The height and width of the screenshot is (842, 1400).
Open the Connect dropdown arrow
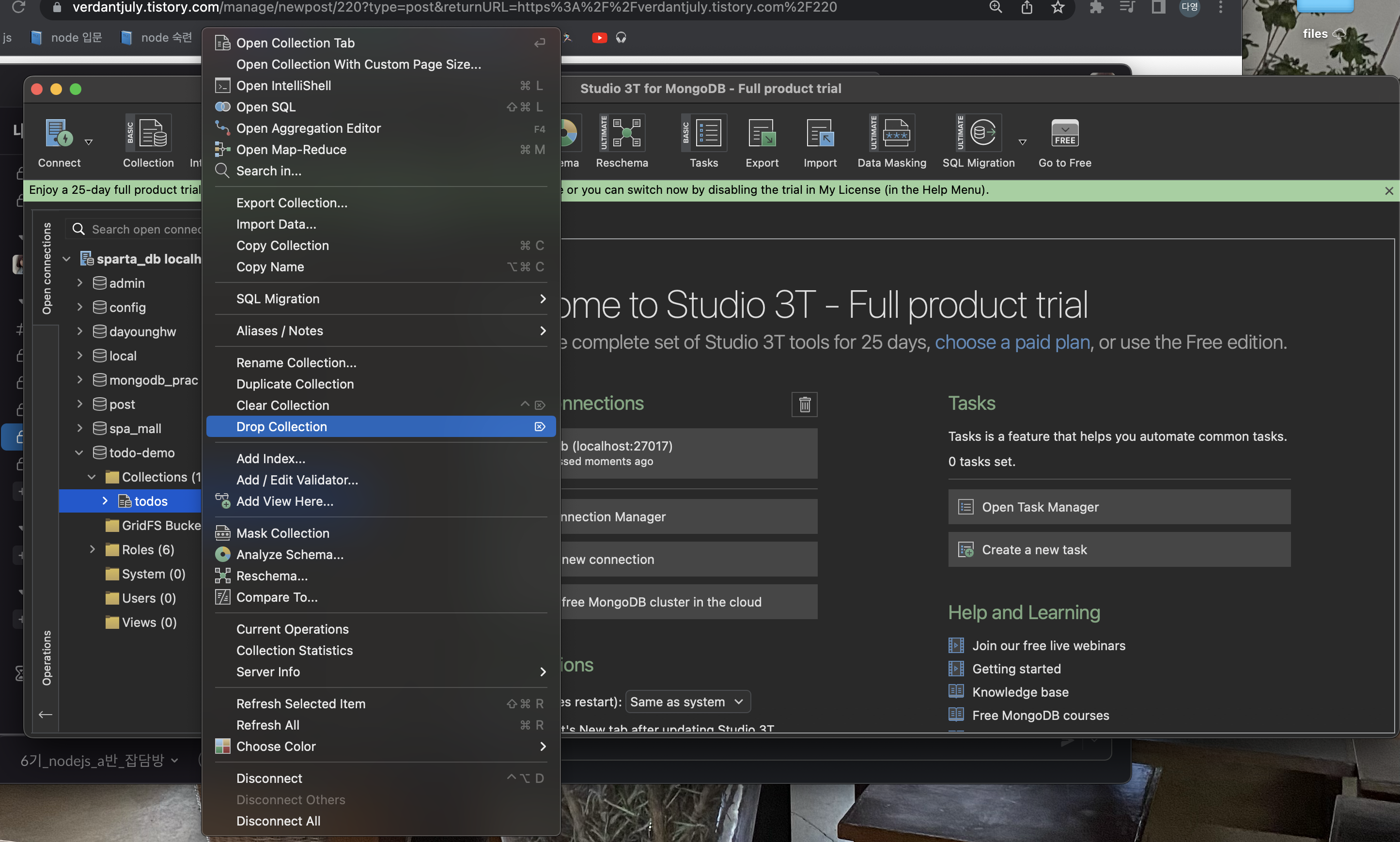pos(89,142)
